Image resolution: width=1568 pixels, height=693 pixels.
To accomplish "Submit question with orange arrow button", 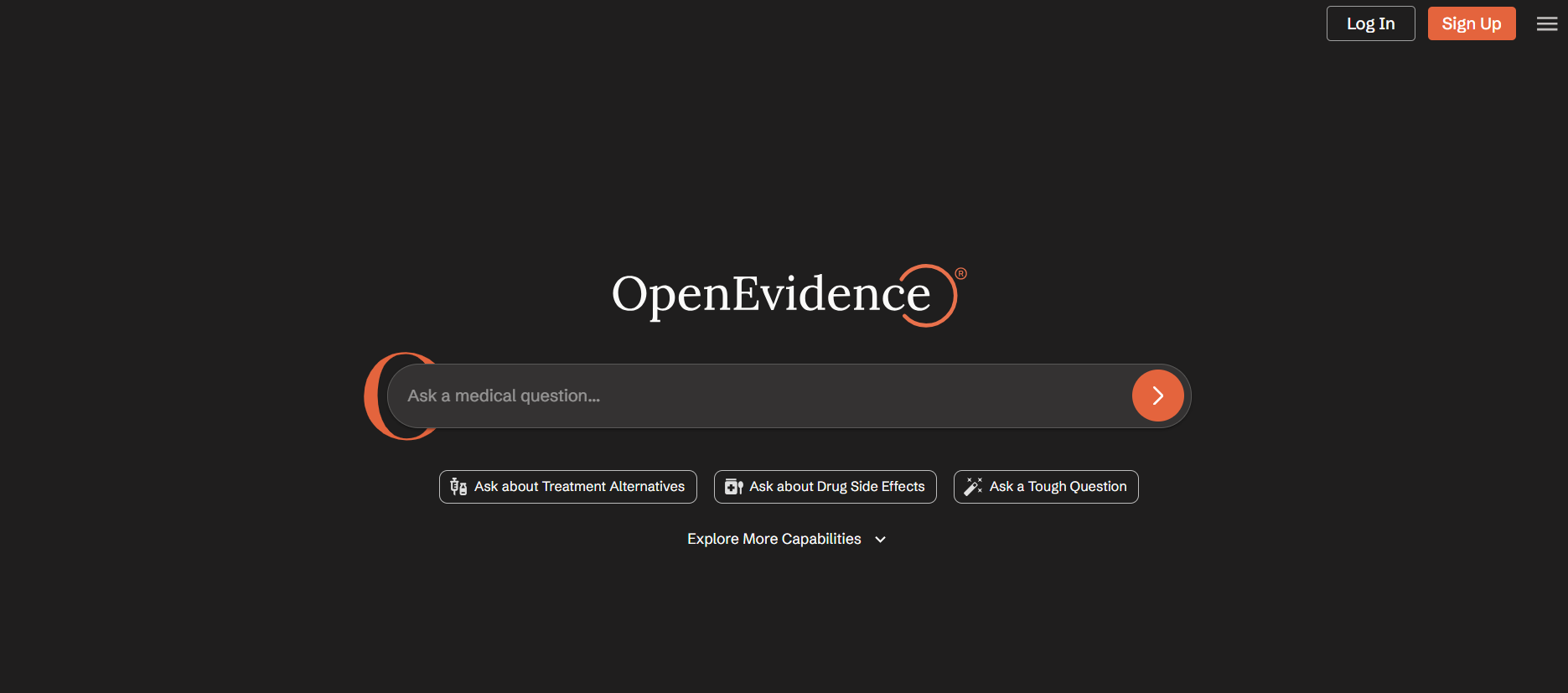I will [1157, 396].
